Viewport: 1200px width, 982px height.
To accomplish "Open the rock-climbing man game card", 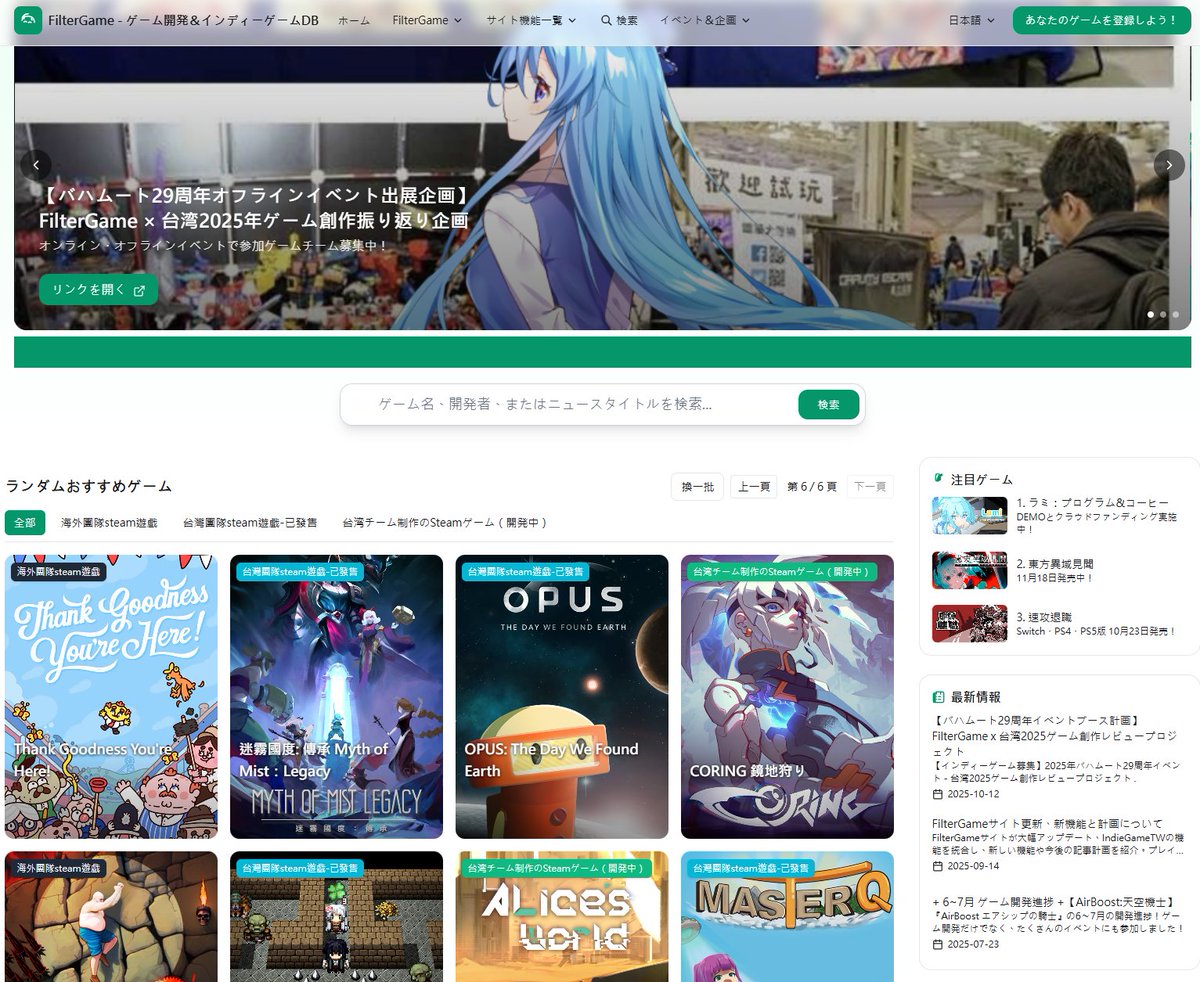I will [x=111, y=916].
